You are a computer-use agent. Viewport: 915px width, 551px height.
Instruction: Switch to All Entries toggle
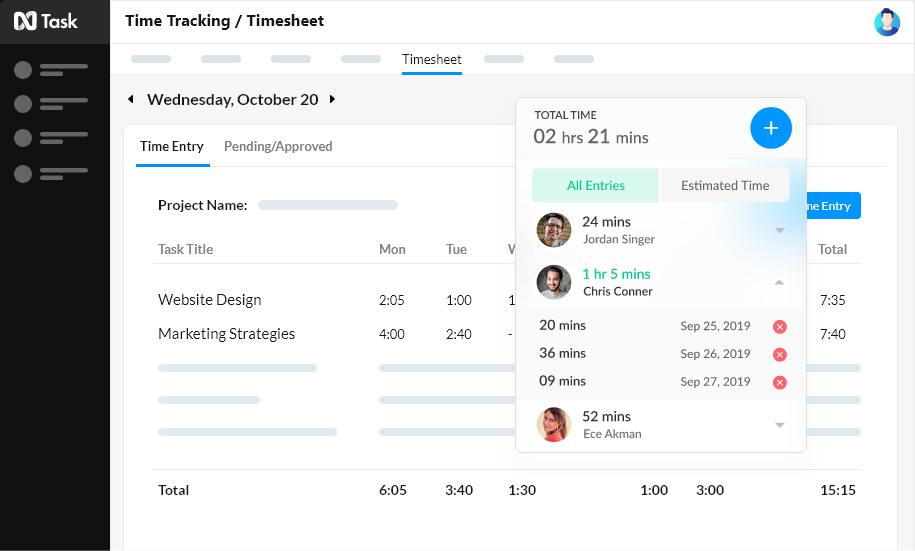[595, 185]
